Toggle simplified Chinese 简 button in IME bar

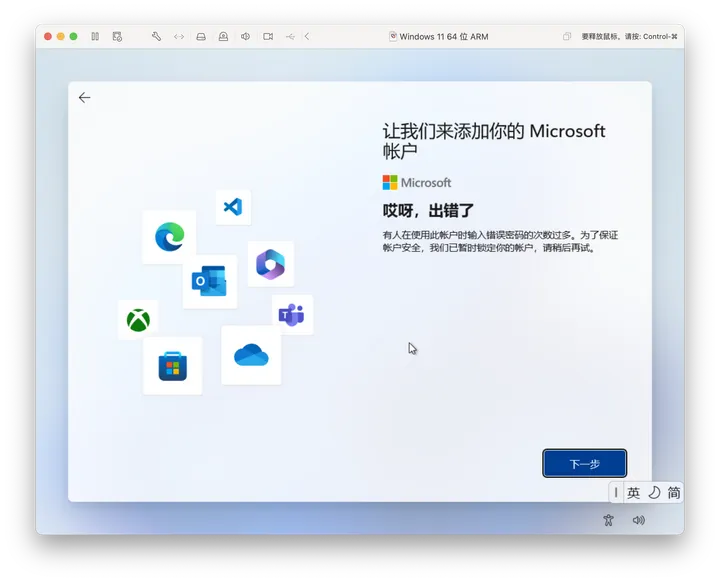[x=674, y=493]
